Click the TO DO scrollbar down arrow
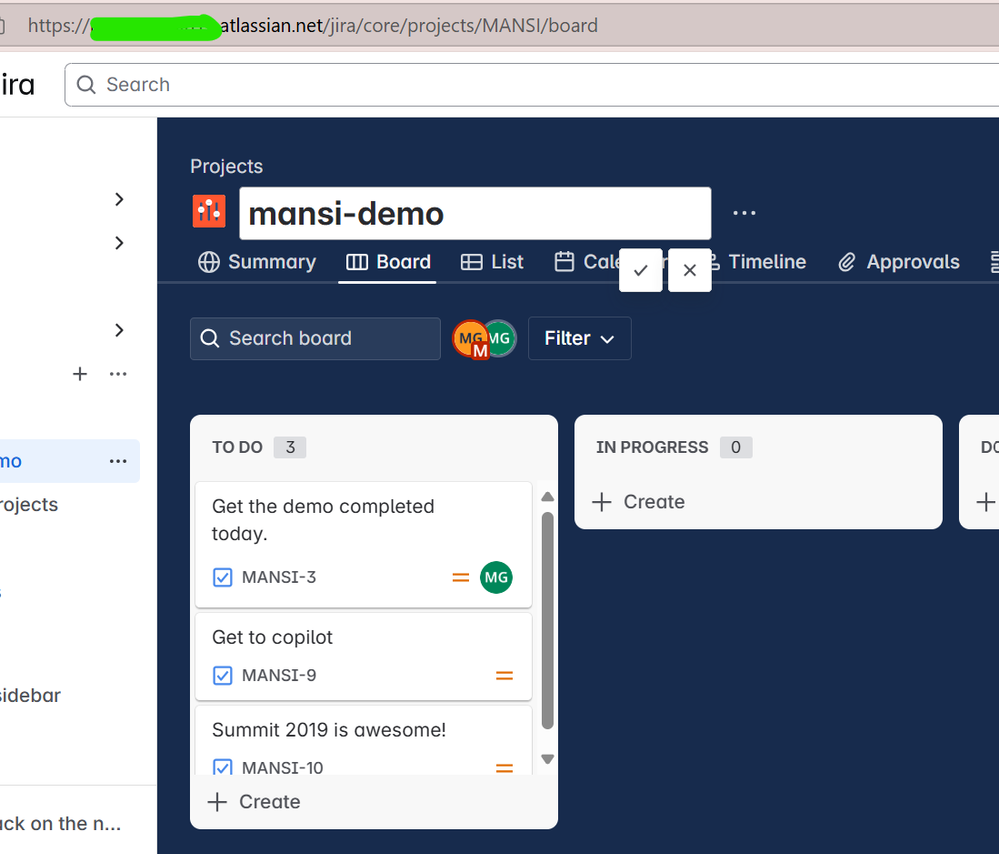The width and height of the screenshot is (999, 854). coord(547,759)
